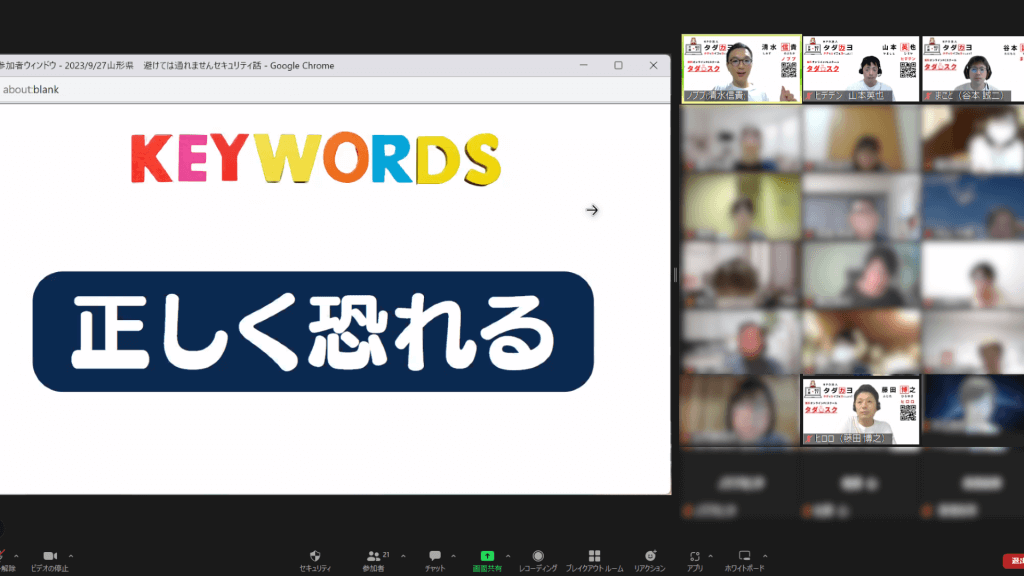
Task: Start レコーディング (Recording) from the toolbar
Action: click(538, 556)
